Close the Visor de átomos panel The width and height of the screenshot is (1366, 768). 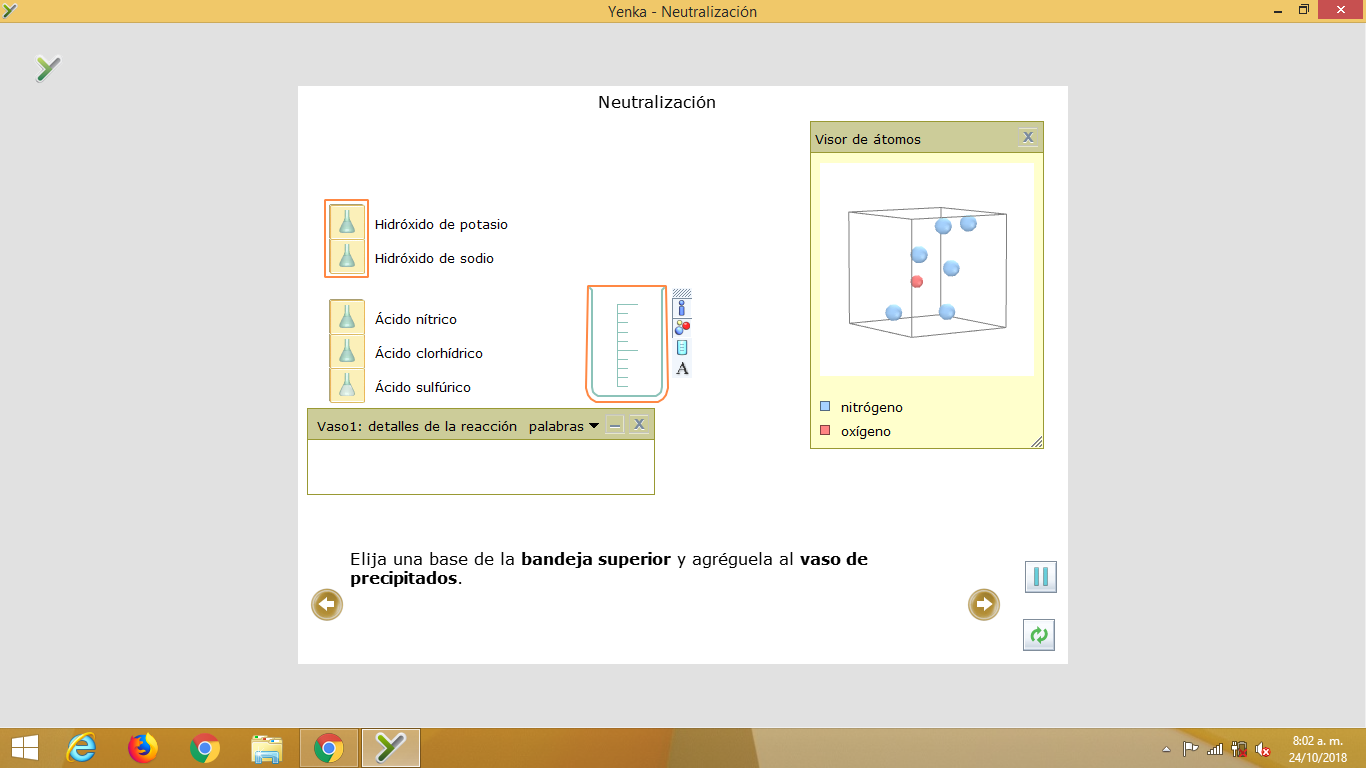click(1028, 137)
